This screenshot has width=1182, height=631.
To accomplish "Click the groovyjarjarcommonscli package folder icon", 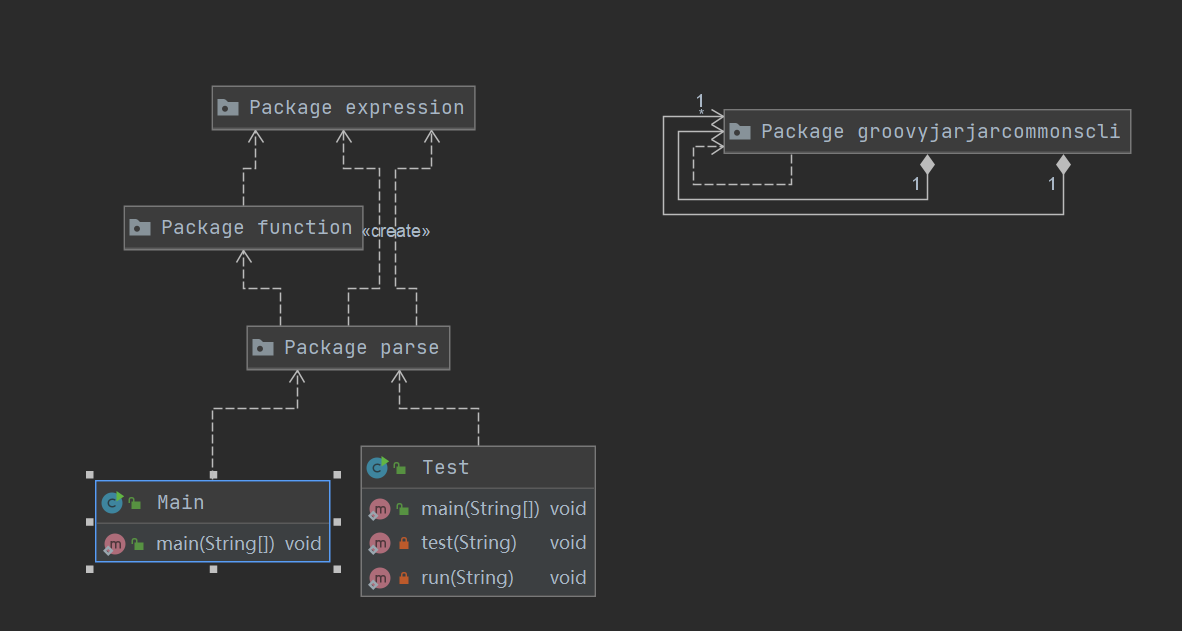I will tap(740, 131).
